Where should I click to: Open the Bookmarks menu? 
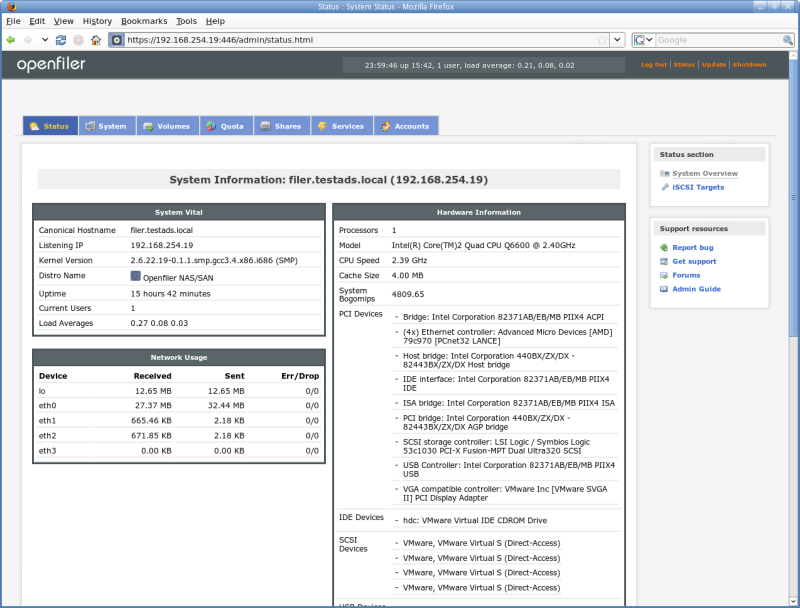[x=143, y=20]
